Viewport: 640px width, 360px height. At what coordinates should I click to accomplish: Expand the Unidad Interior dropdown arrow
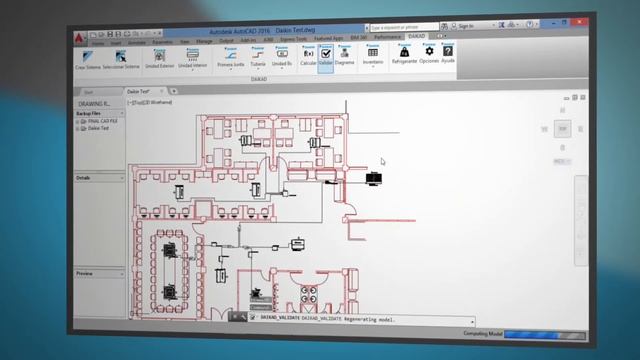(193, 70)
